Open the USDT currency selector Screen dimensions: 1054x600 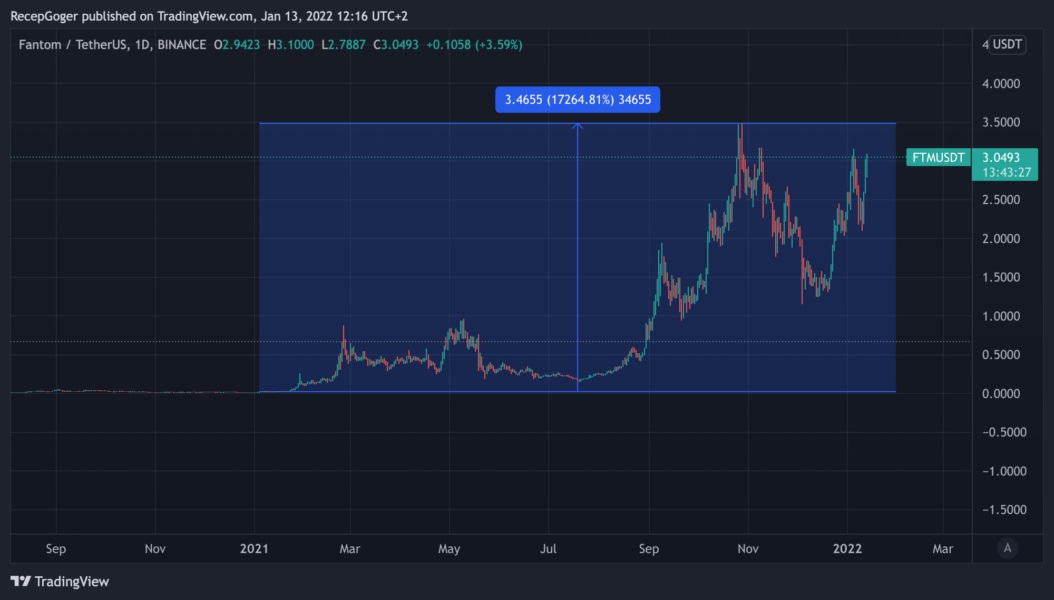tap(1007, 44)
